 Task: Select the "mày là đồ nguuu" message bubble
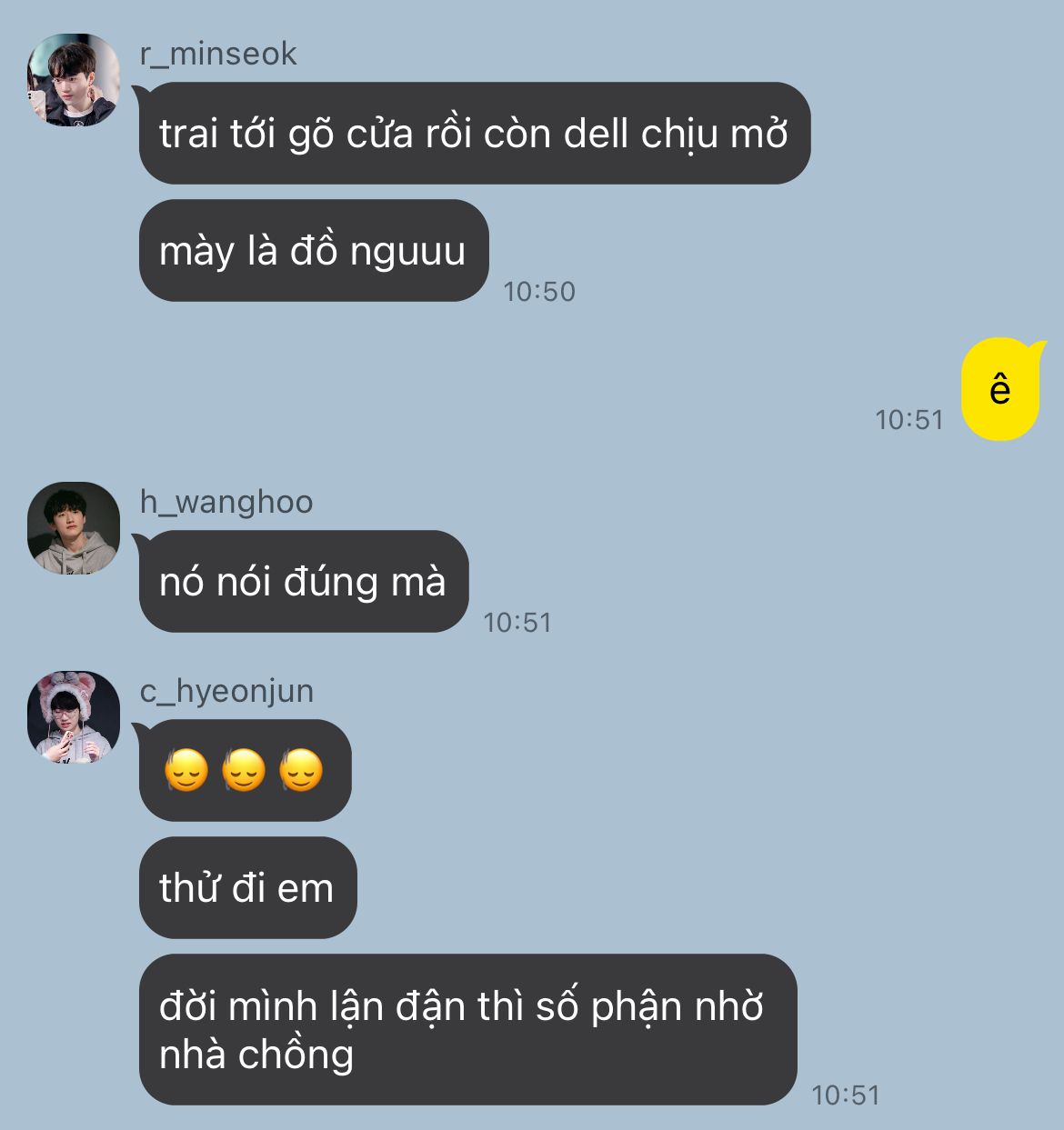(314, 251)
